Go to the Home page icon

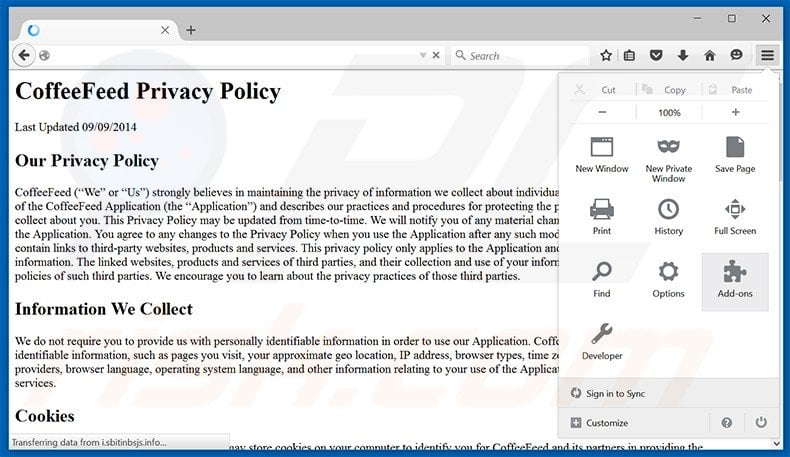[709, 55]
